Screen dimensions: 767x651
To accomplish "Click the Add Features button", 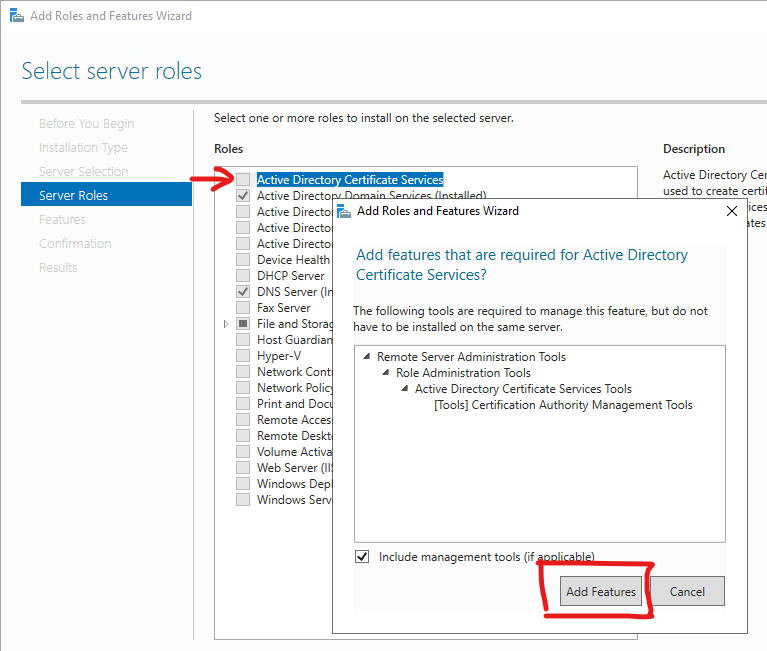I will (x=600, y=591).
